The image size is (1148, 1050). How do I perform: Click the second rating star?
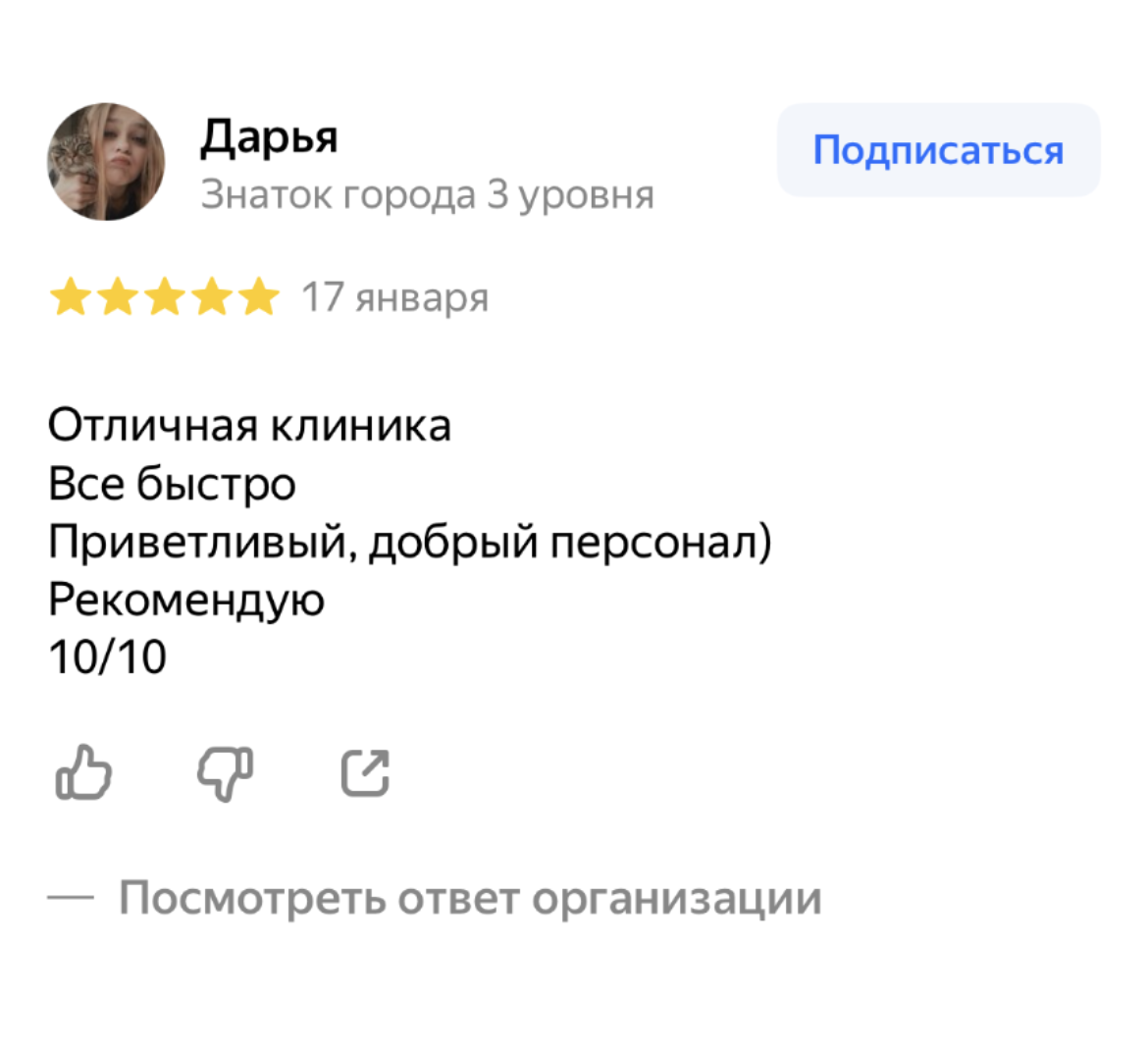pyautogui.click(x=117, y=297)
